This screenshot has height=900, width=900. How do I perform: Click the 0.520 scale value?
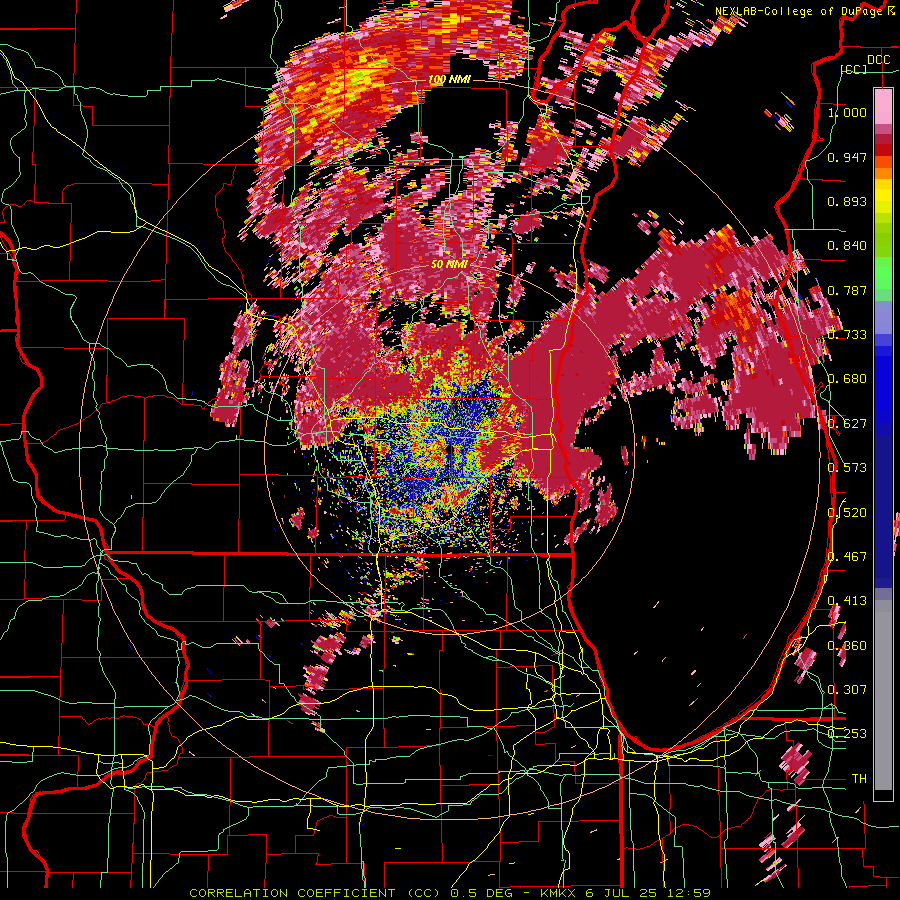pyautogui.click(x=847, y=513)
